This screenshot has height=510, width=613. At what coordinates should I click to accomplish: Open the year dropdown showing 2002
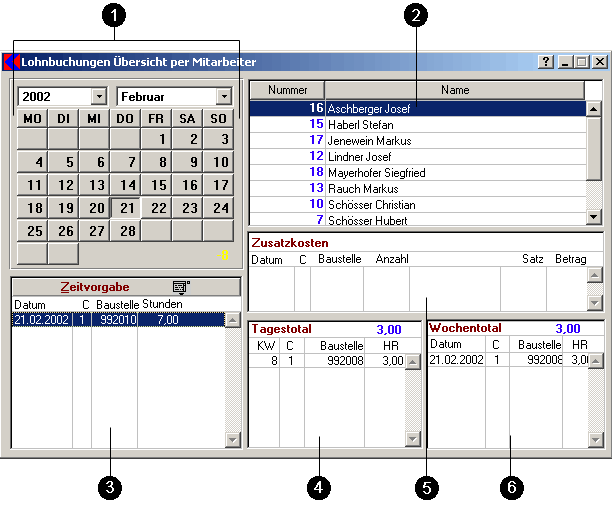click(98, 97)
